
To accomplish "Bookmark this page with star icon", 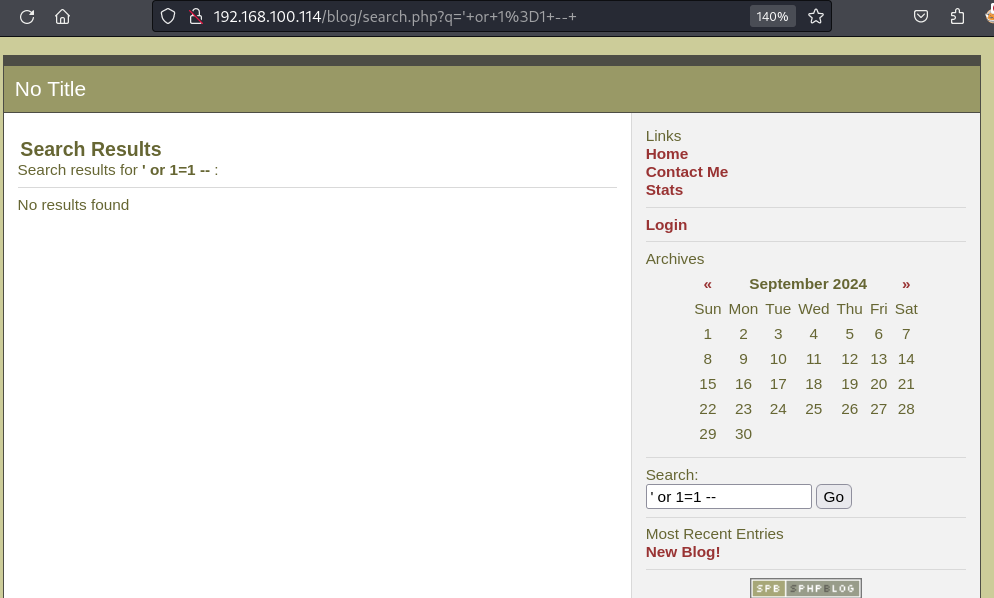I will coord(816,16).
